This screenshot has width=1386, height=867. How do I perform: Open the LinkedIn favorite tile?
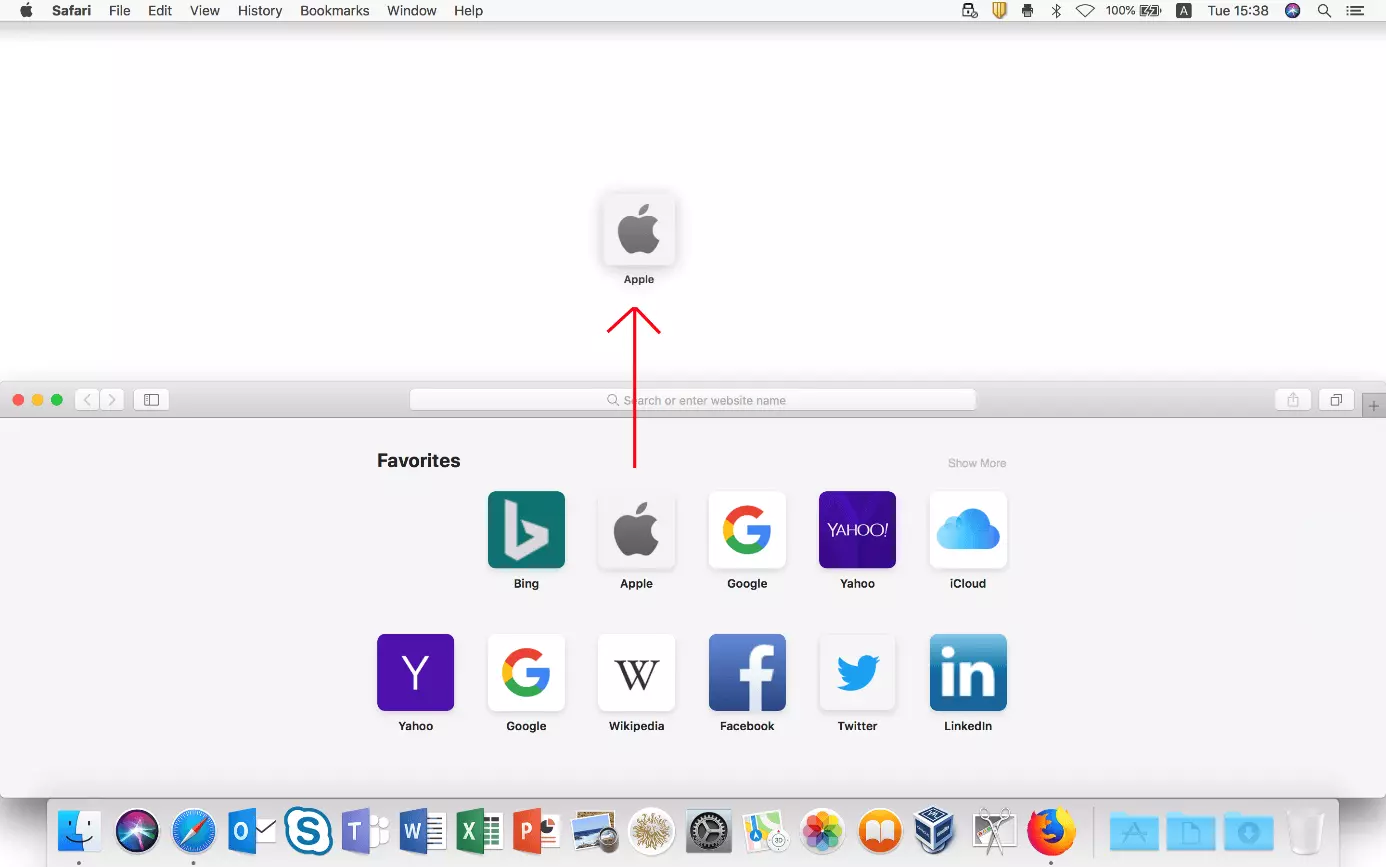[x=968, y=672]
